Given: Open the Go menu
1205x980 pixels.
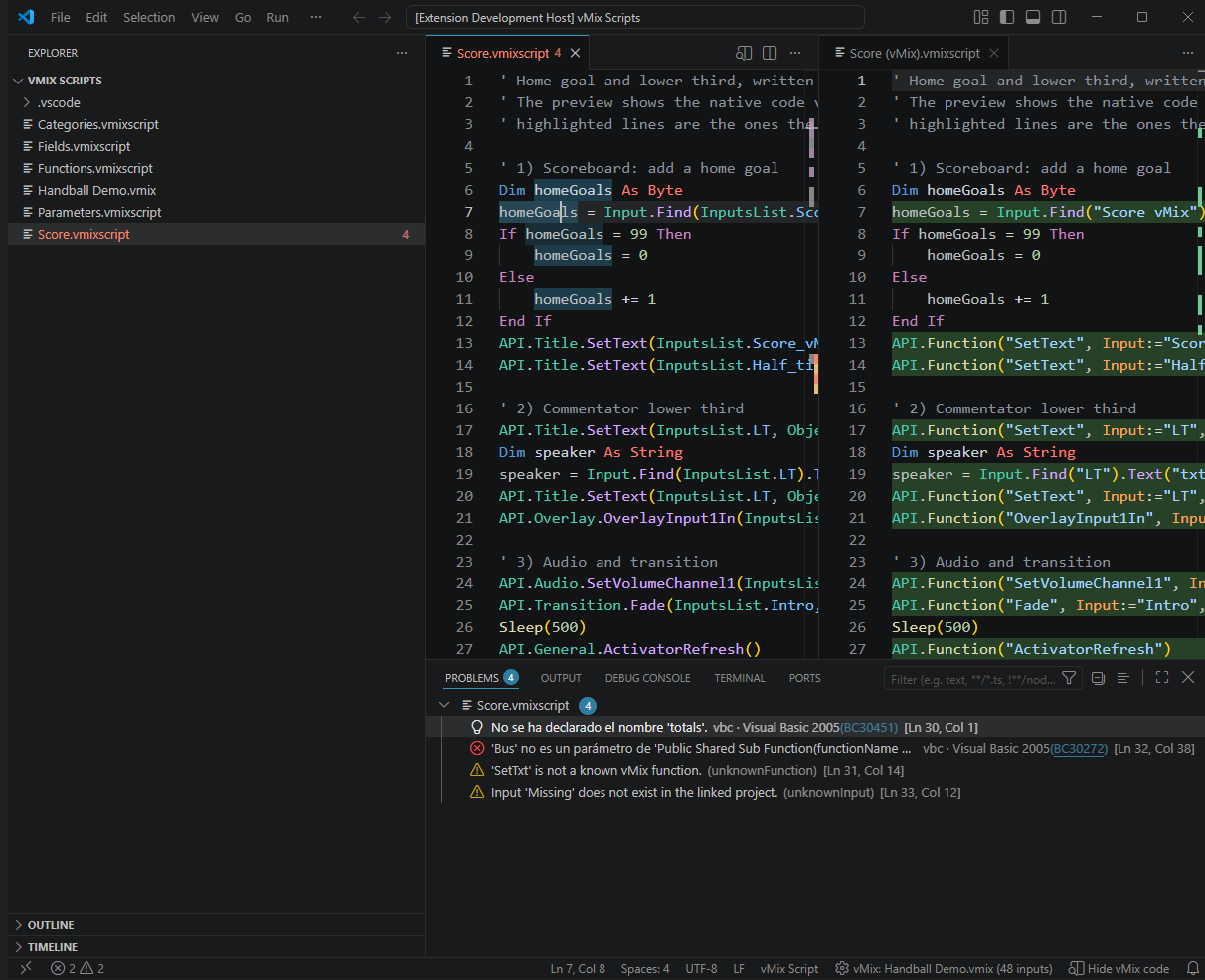Looking at the screenshot, I should point(243,17).
